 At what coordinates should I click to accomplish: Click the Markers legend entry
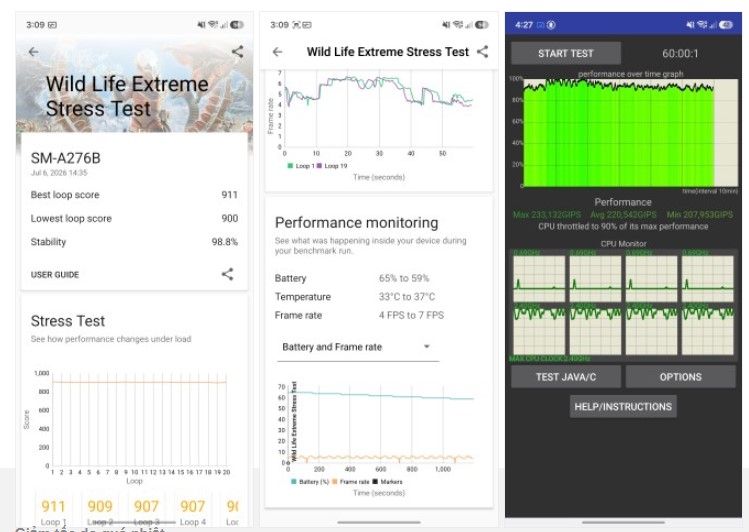click(x=387, y=481)
